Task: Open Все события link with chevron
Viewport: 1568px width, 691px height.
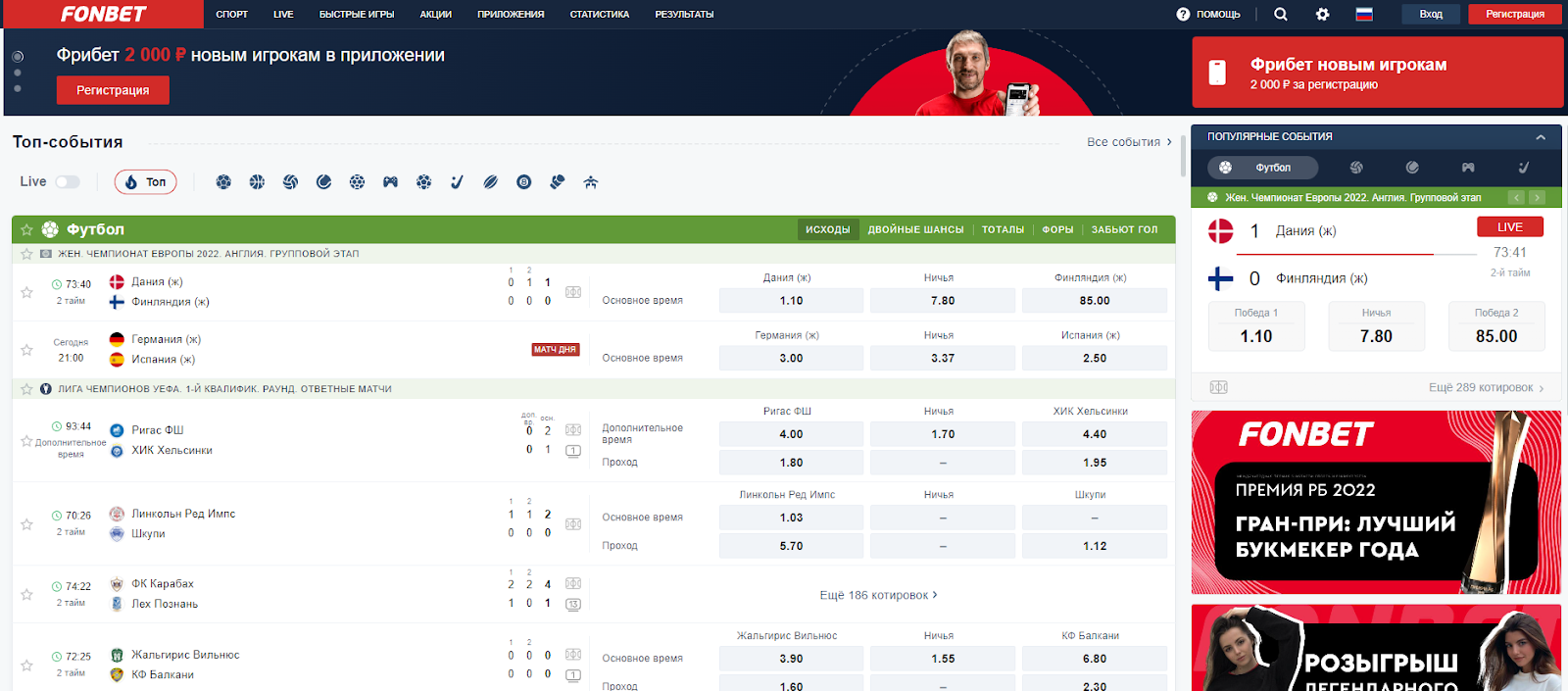Action: click(1129, 142)
